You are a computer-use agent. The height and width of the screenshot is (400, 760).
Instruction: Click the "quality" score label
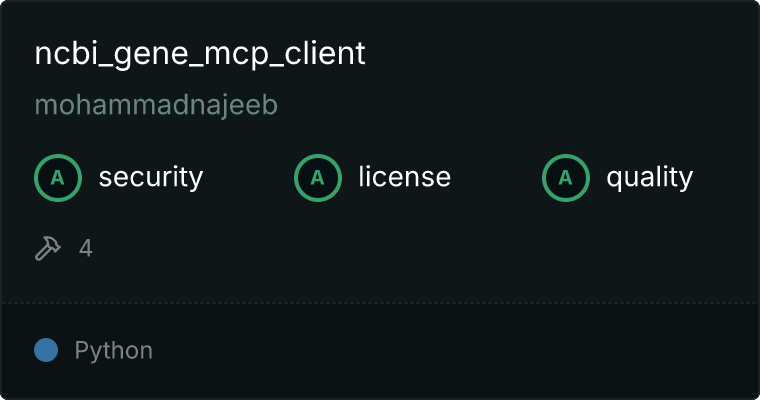[x=649, y=177]
